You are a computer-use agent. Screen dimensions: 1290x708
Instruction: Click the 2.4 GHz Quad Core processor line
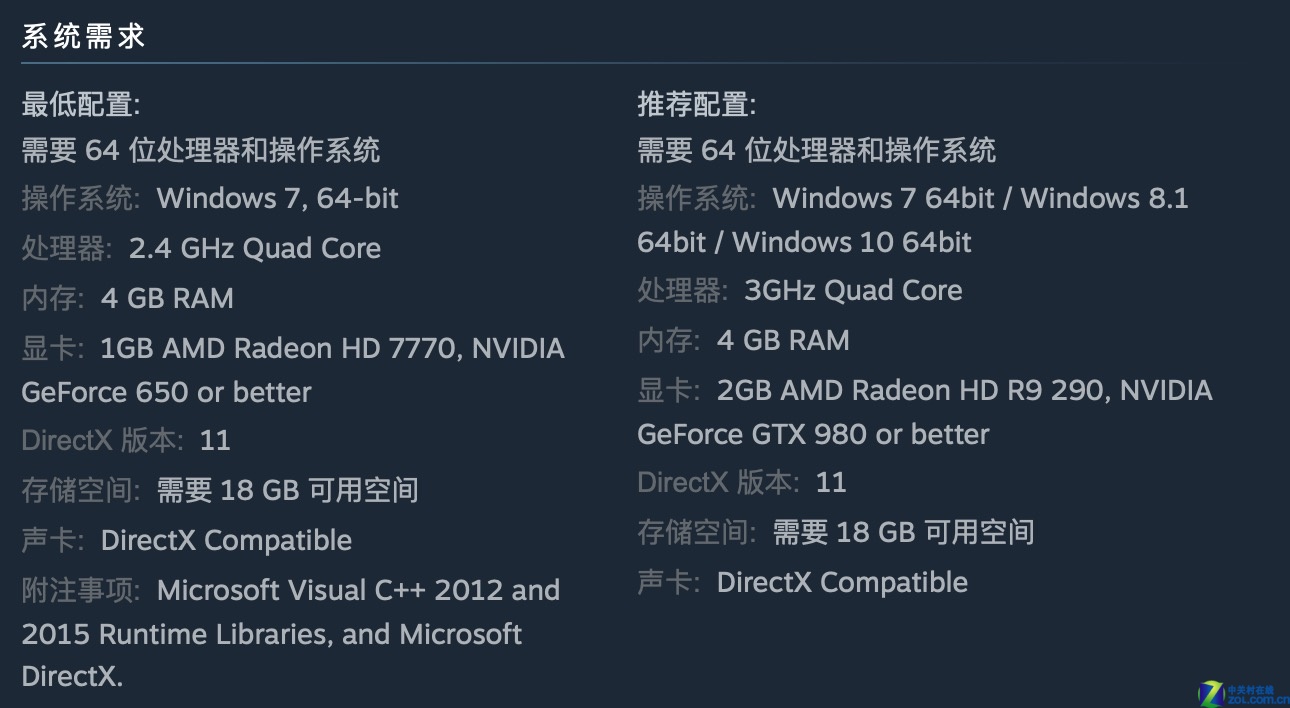point(201,248)
